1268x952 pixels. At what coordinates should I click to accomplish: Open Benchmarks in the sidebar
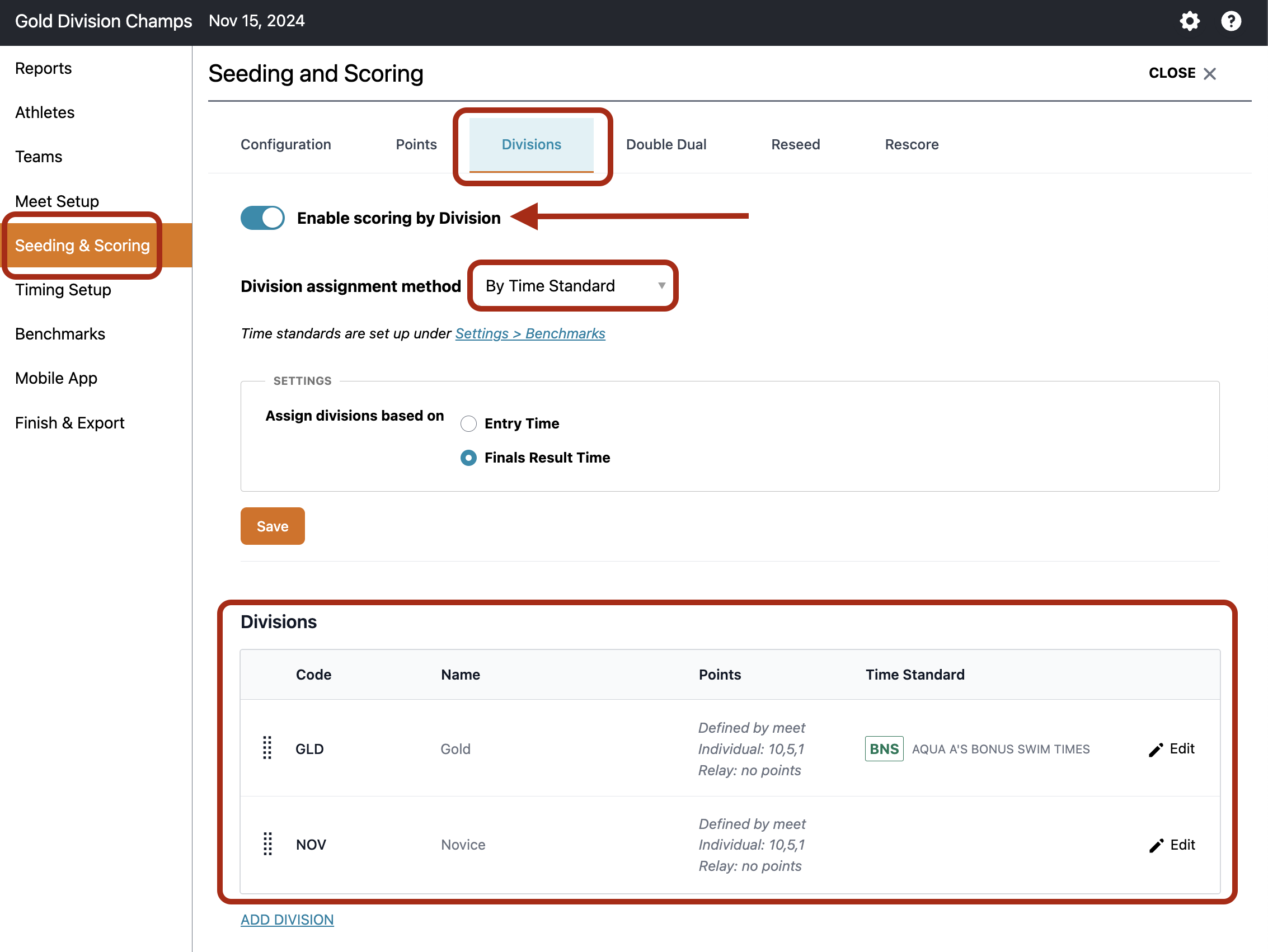pyautogui.click(x=60, y=333)
